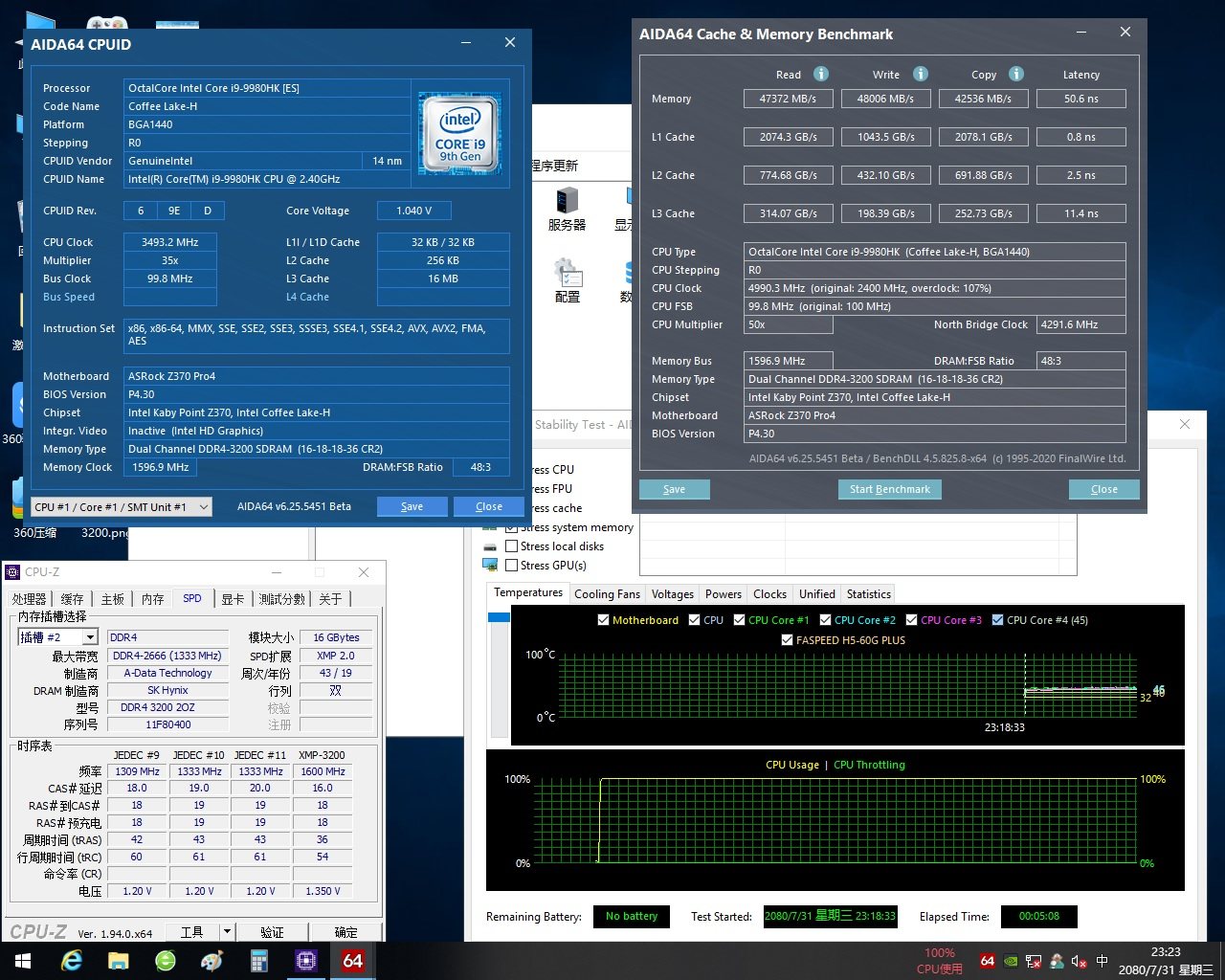Click the blue temperature graph scale slider
Image resolution: width=1225 pixels, height=980 pixels.
[499, 617]
